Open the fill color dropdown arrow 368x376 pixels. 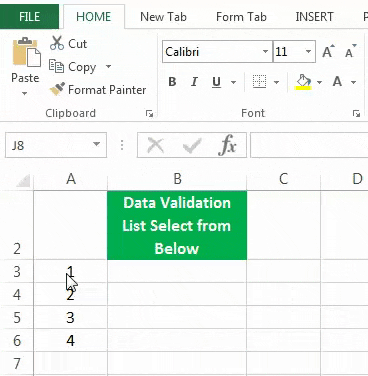click(319, 82)
